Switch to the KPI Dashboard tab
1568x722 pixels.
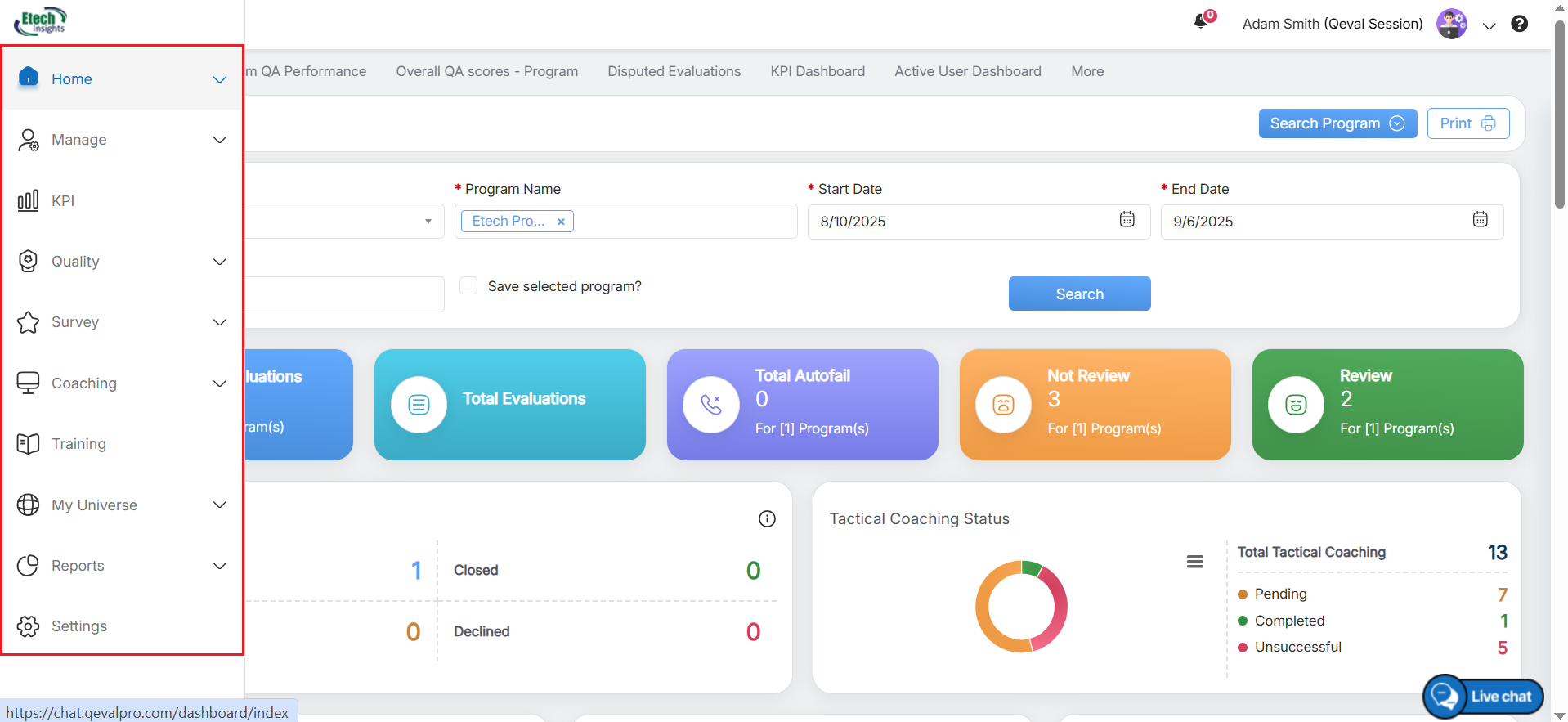817,72
